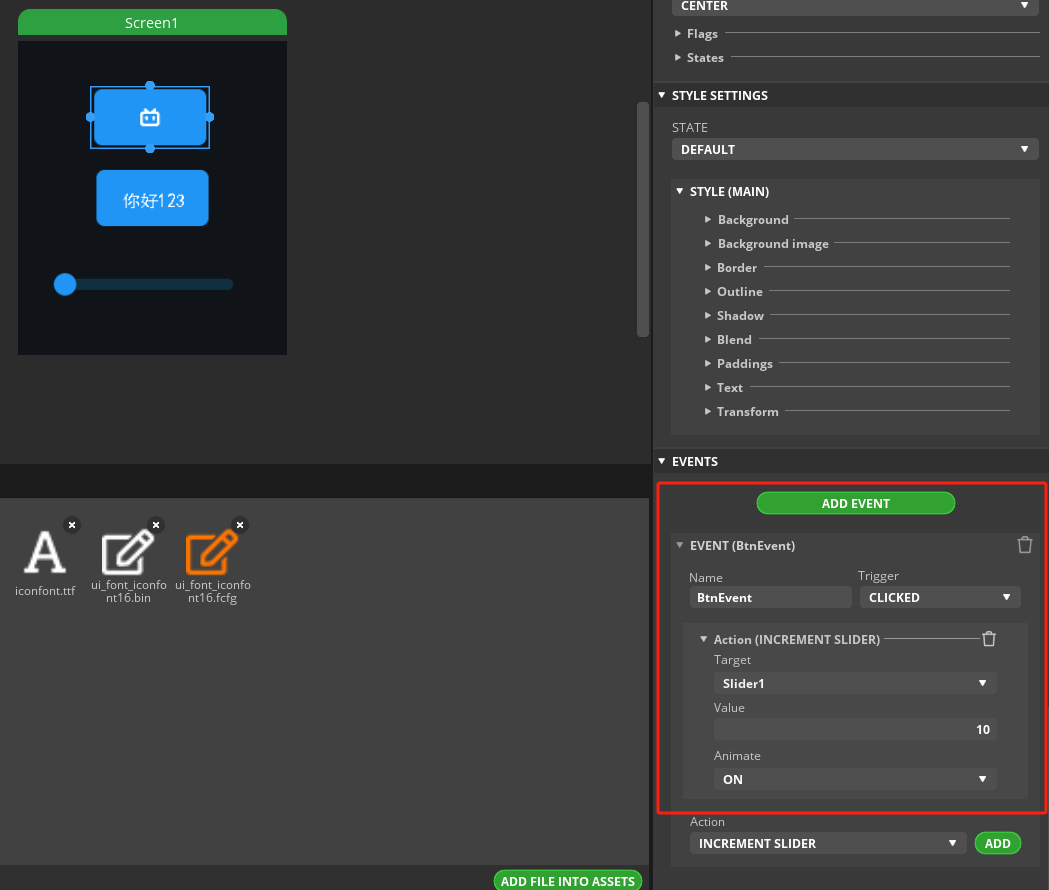Remove ui_font_iconfont16.fcfg asset with its X

(x=239, y=524)
